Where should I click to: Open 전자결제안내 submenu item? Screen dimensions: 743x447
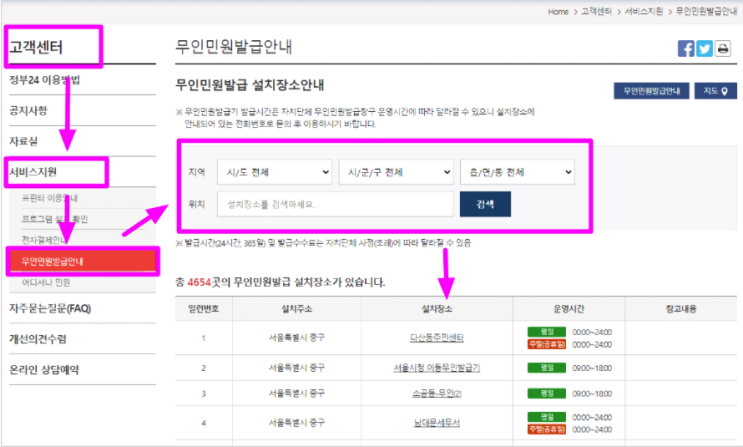coord(45,240)
